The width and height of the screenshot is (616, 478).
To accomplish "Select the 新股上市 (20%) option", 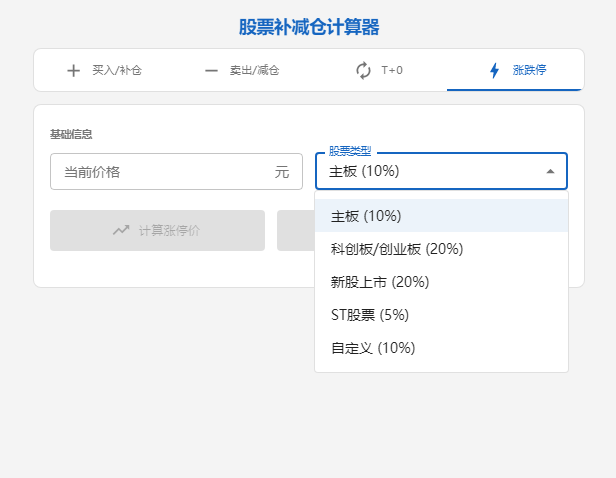I will pyautogui.click(x=380, y=282).
